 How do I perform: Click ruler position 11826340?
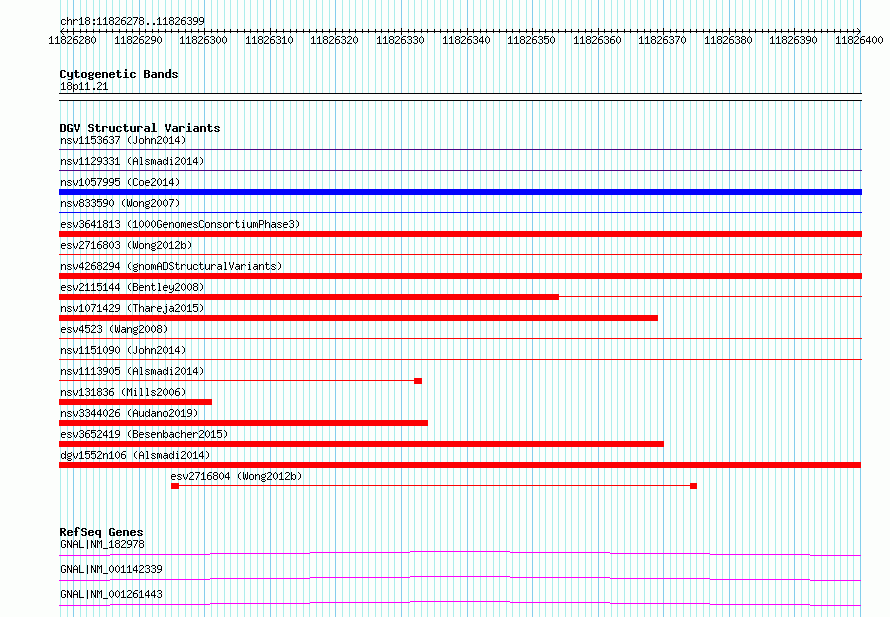click(466, 40)
